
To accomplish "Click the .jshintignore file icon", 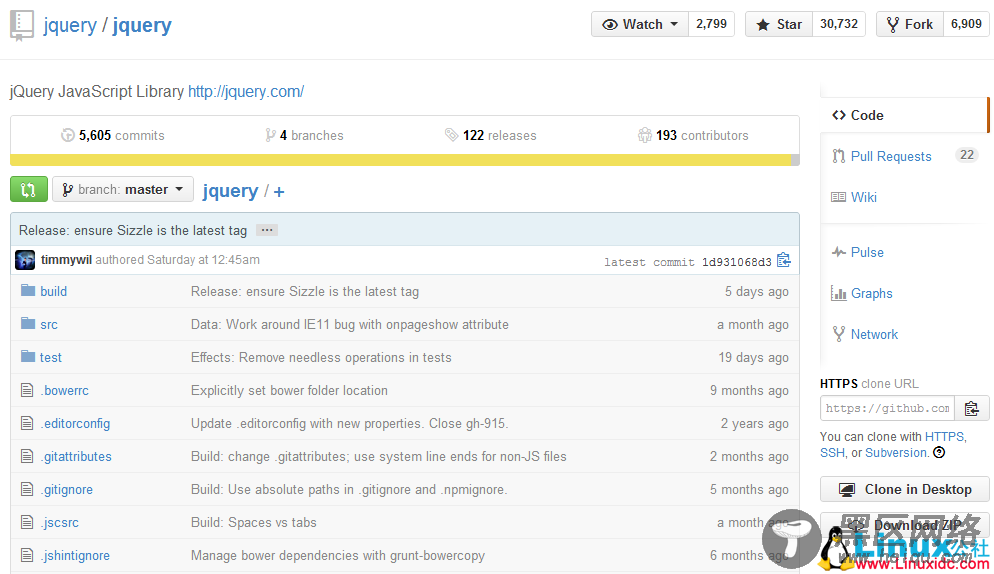I will (27, 555).
